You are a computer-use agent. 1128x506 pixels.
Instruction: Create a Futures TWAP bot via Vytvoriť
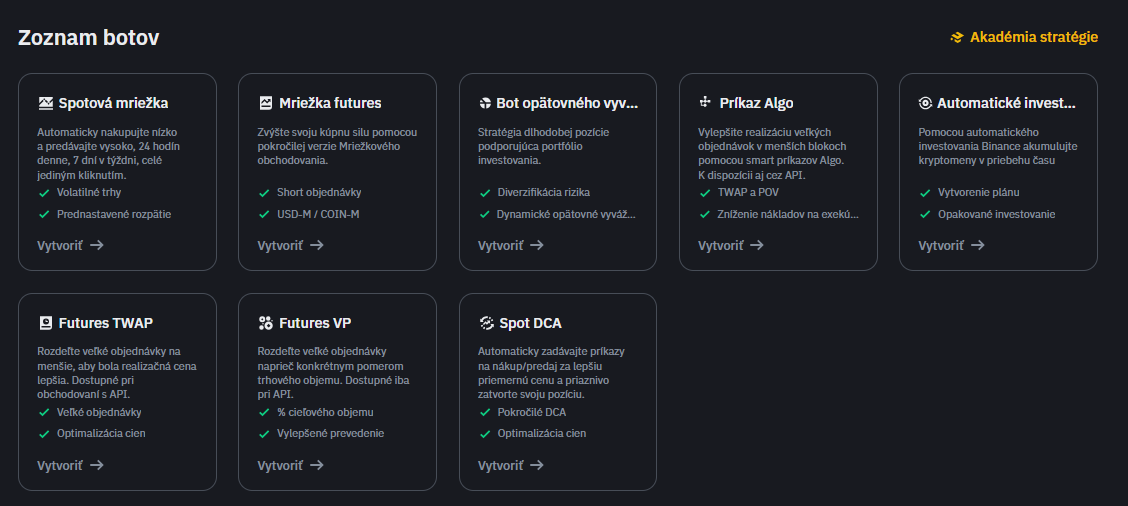(61, 465)
